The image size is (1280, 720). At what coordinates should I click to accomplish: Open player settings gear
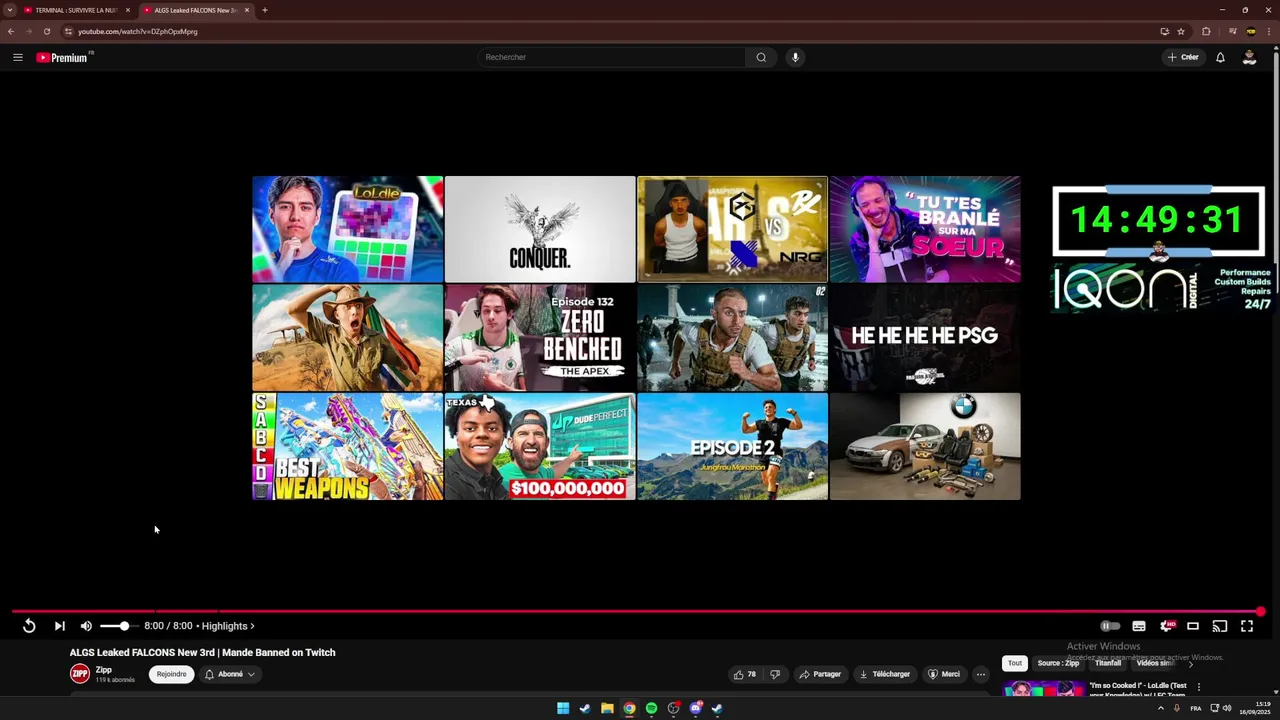[1166, 626]
